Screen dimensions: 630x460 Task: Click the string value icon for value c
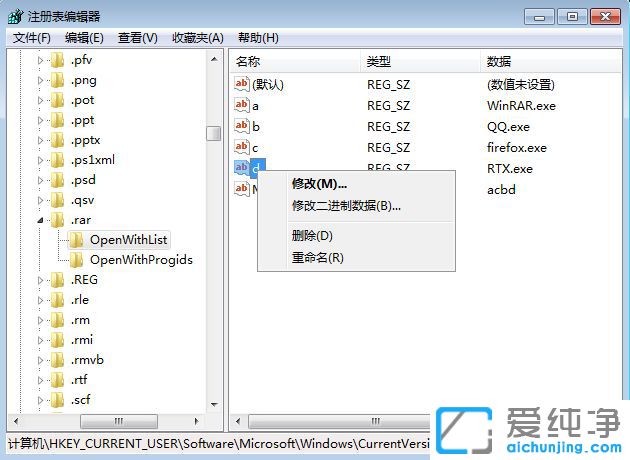click(242, 147)
